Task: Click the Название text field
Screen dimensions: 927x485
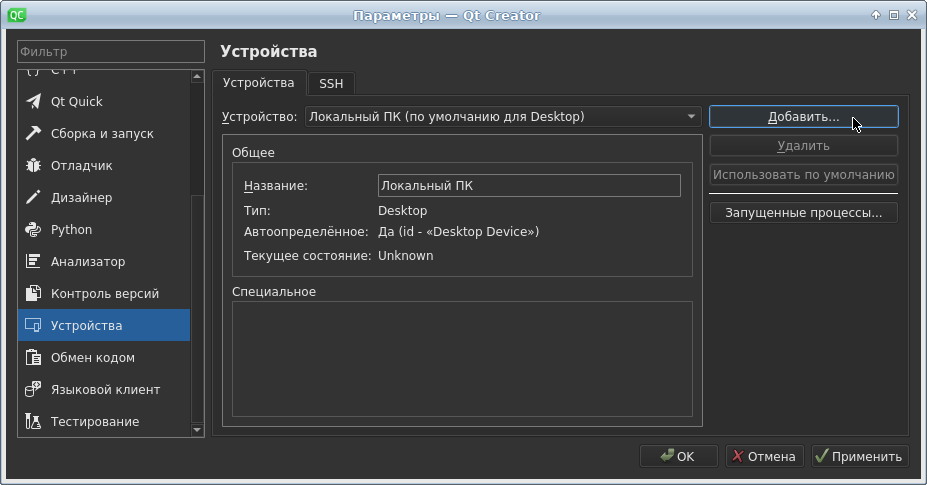Action: tap(528, 186)
